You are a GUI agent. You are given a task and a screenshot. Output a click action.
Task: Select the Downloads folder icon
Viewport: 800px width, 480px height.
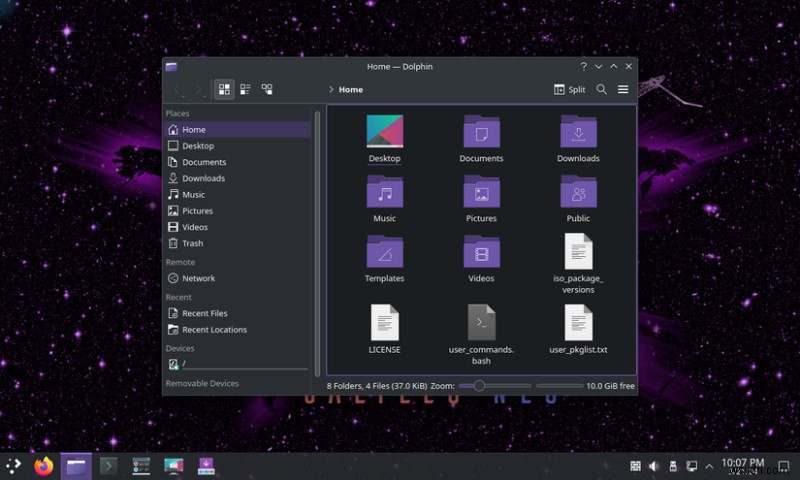(x=578, y=132)
